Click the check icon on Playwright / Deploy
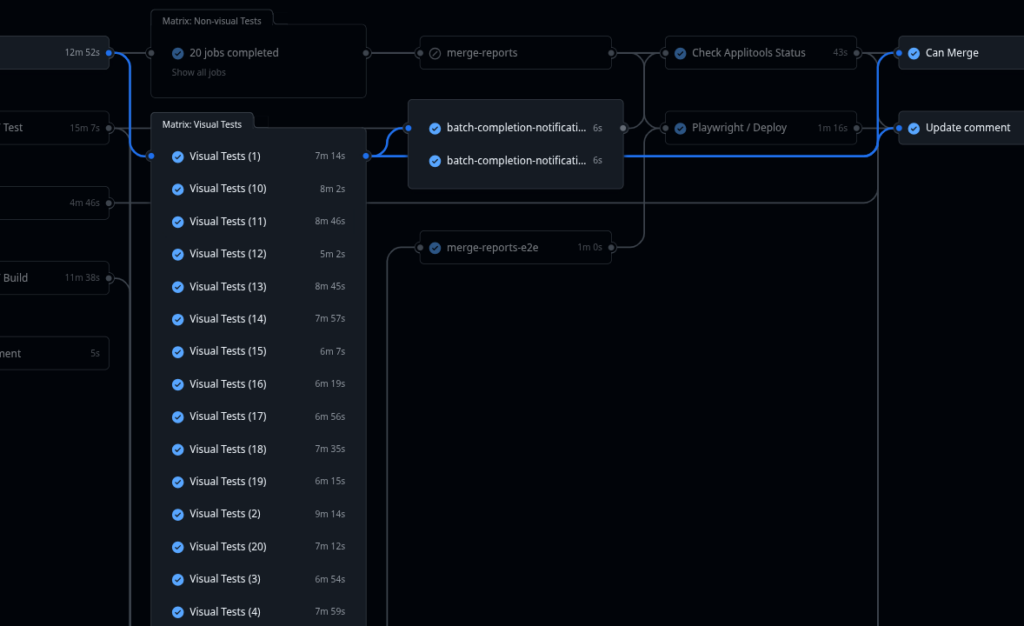Viewport: 1024px width, 626px height. coord(680,129)
